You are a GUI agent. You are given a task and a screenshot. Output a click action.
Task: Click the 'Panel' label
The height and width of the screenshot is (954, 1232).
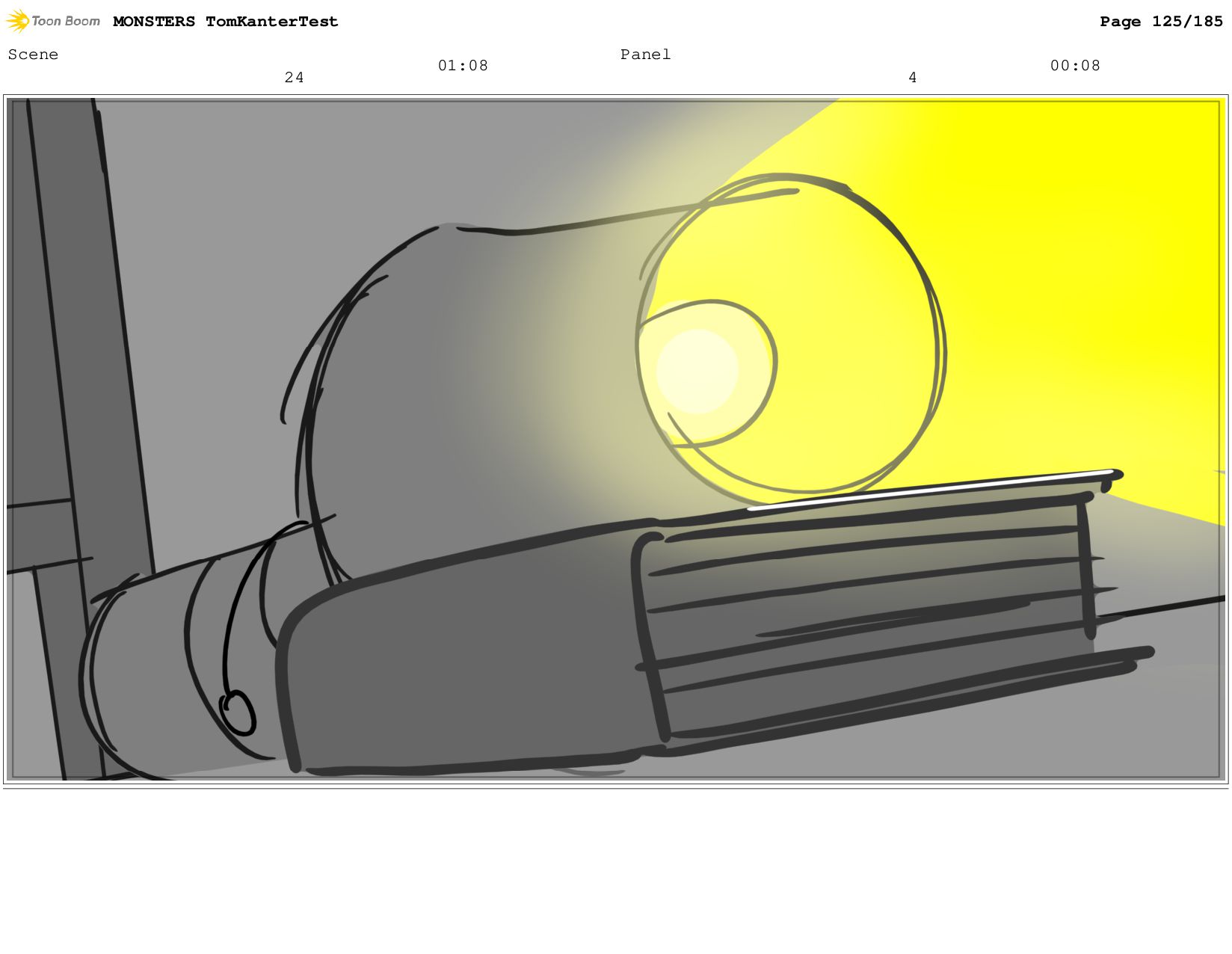click(x=645, y=55)
